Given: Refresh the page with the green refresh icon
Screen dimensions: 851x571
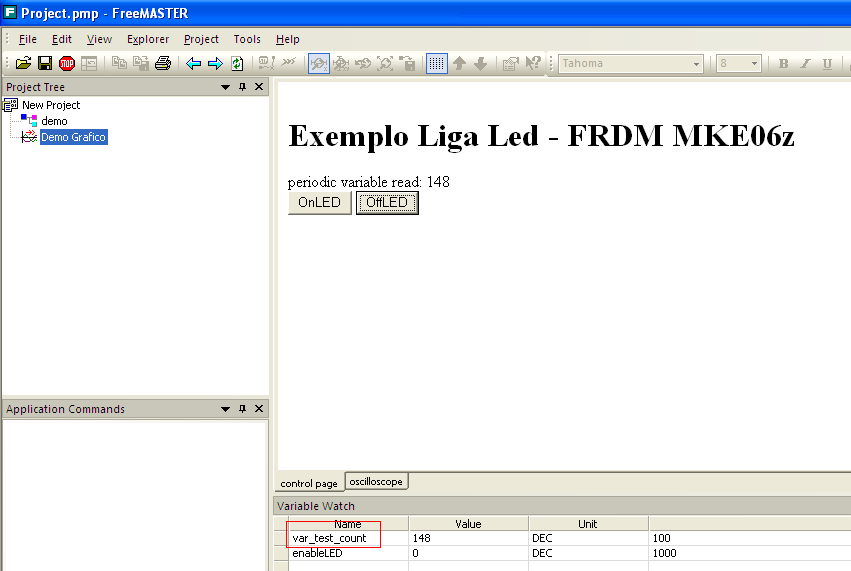Looking at the screenshot, I should click(x=237, y=64).
